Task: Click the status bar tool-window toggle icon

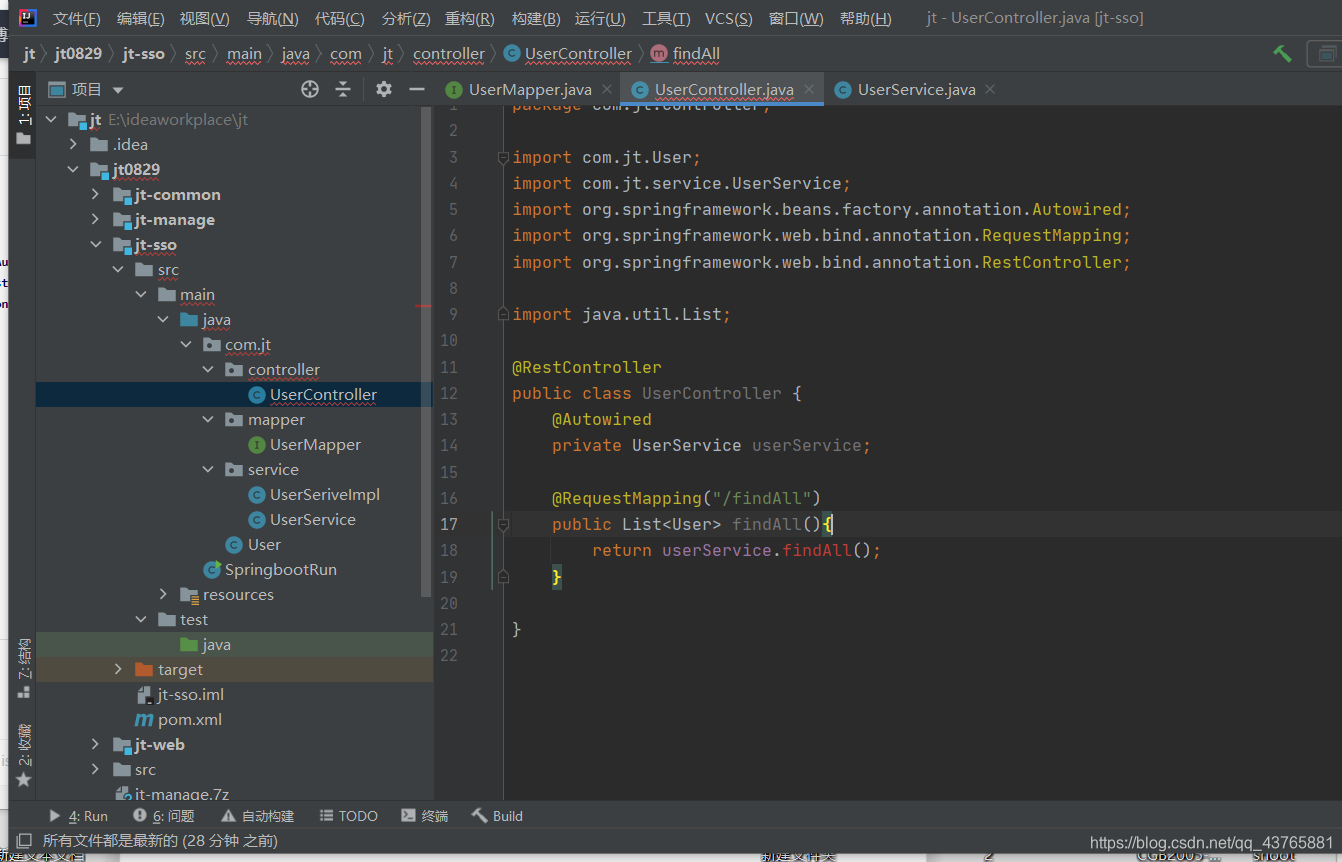Action: [24, 841]
